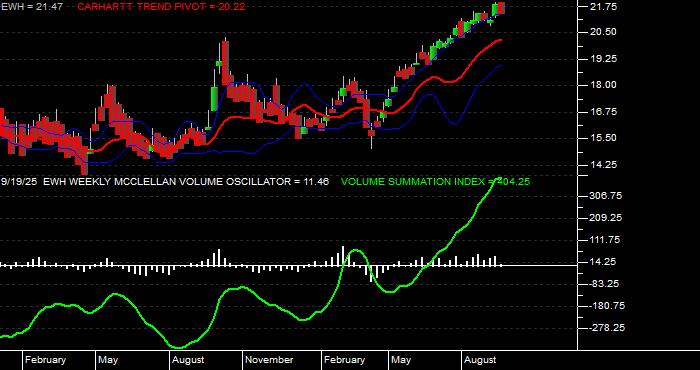Click the VOLUME SUMMATION INDEX = 404.25 label
Screen dimensions: 700x370
[435, 182]
